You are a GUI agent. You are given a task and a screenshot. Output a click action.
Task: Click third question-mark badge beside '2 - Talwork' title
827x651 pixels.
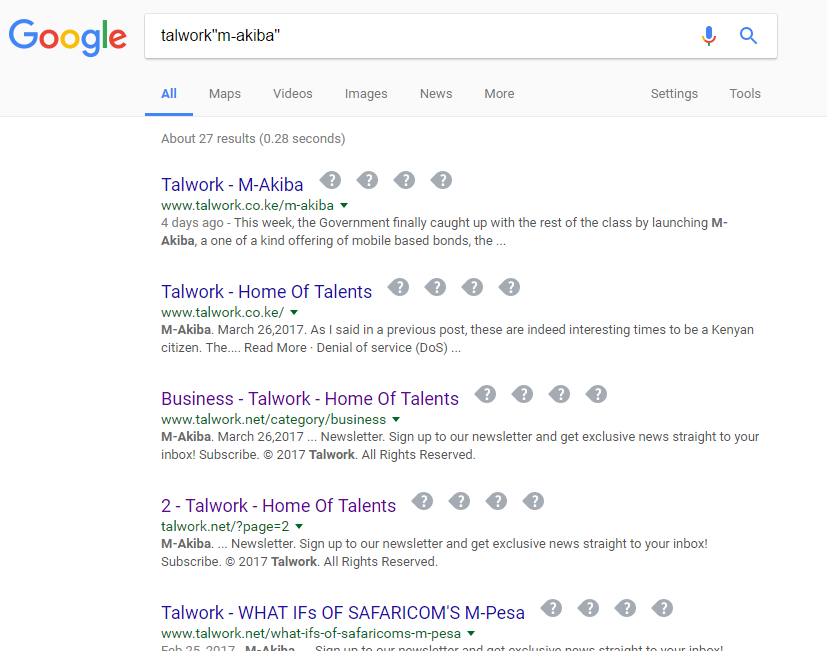pyautogui.click(x=496, y=502)
